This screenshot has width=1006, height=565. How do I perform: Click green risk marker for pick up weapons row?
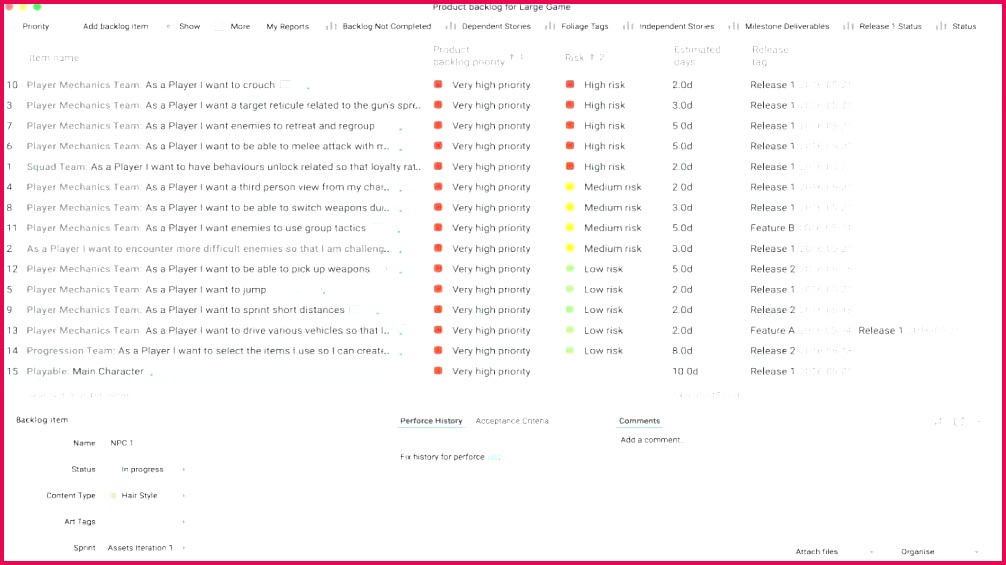[570, 269]
